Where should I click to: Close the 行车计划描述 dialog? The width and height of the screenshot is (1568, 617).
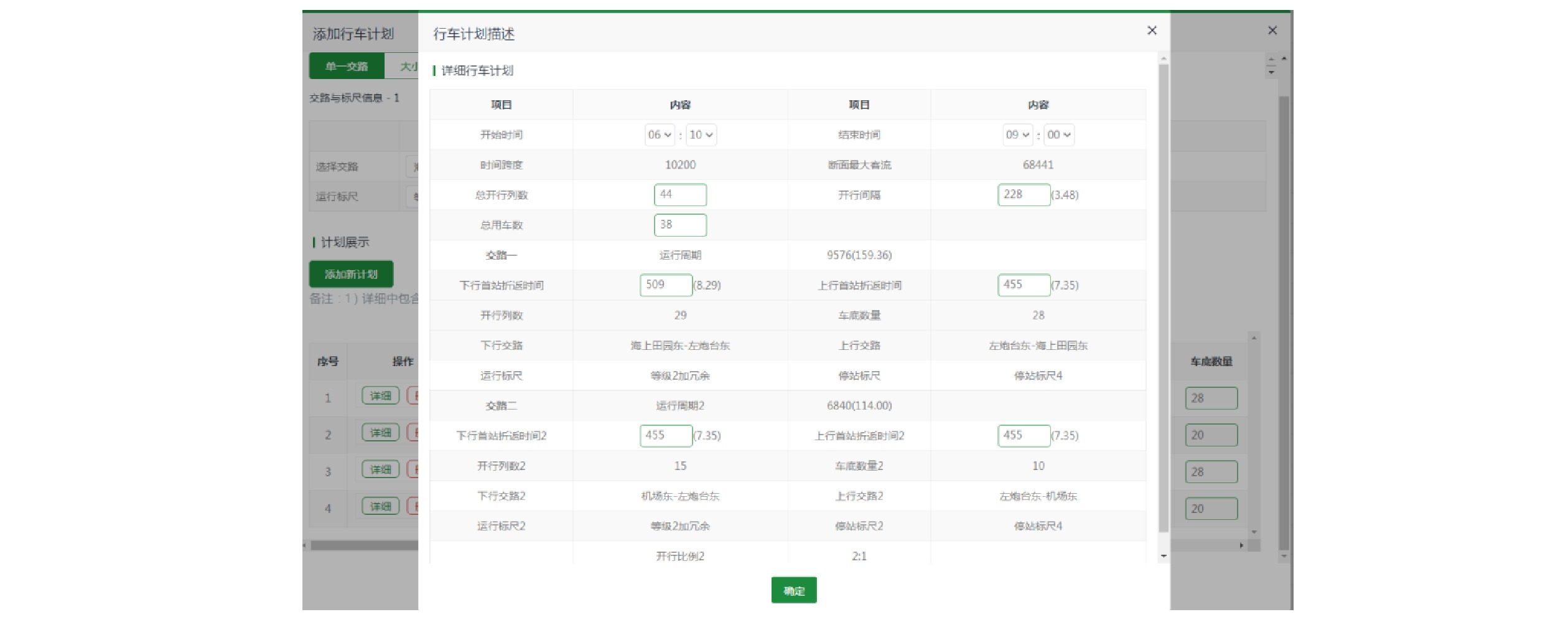(x=1152, y=31)
